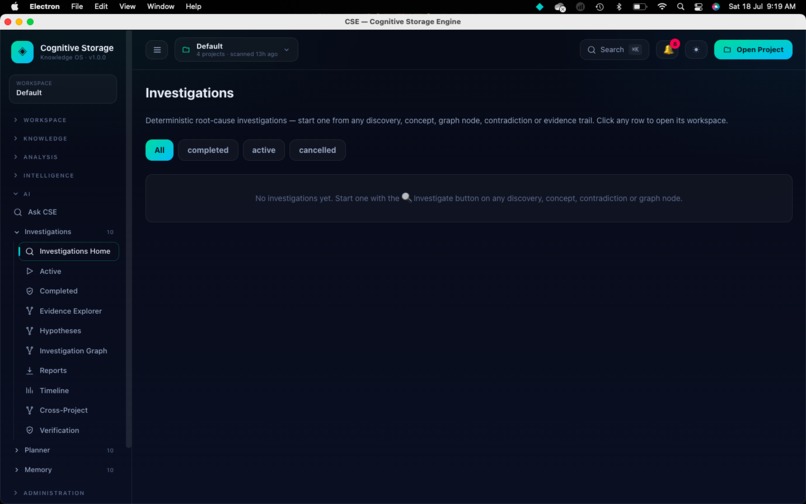Image resolution: width=806 pixels, height=504 pixels.
Task: Open Reports page
Action: pyautogui.click(x=68, y=370)
